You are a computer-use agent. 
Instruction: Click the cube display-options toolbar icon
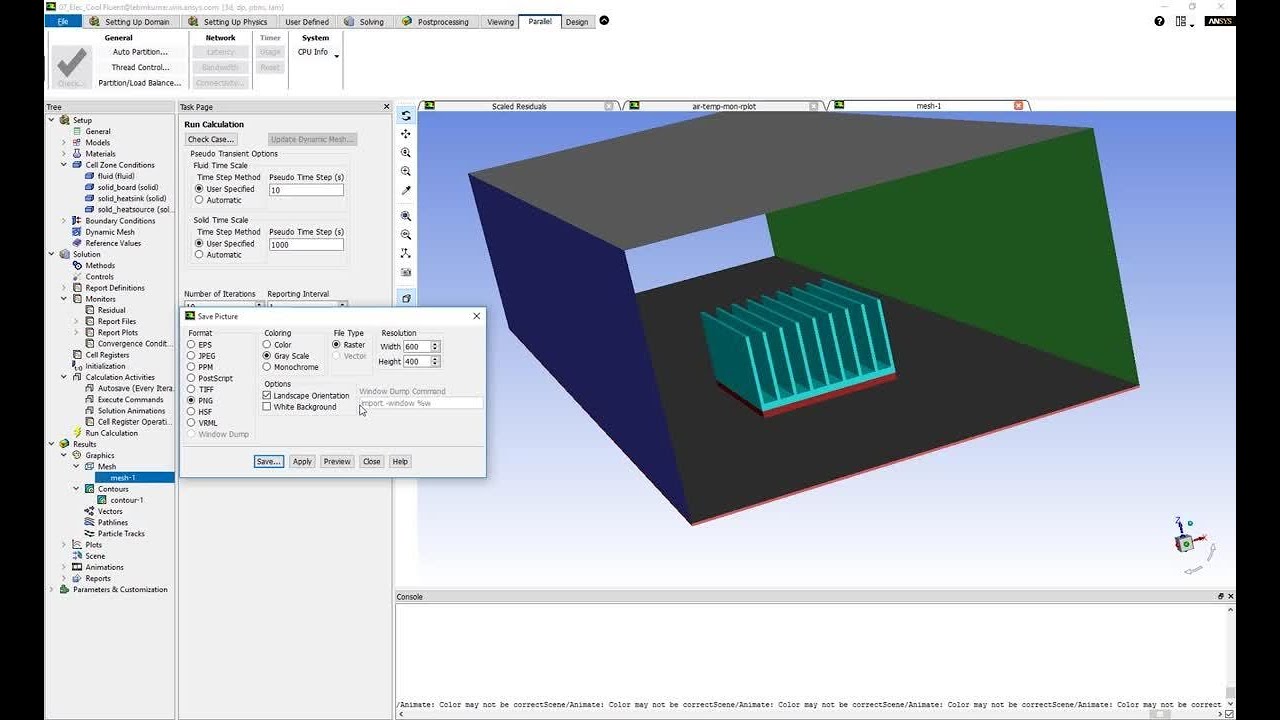click(406, 298)
